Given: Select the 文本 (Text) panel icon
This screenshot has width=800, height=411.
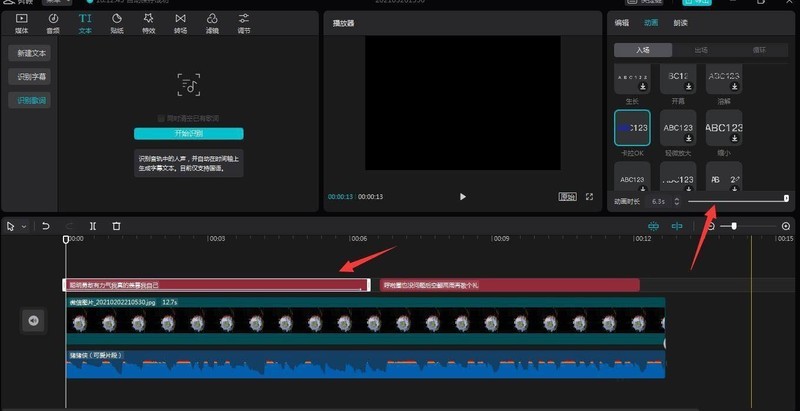Looking at the screenshot, I should (x=85, y=23).
